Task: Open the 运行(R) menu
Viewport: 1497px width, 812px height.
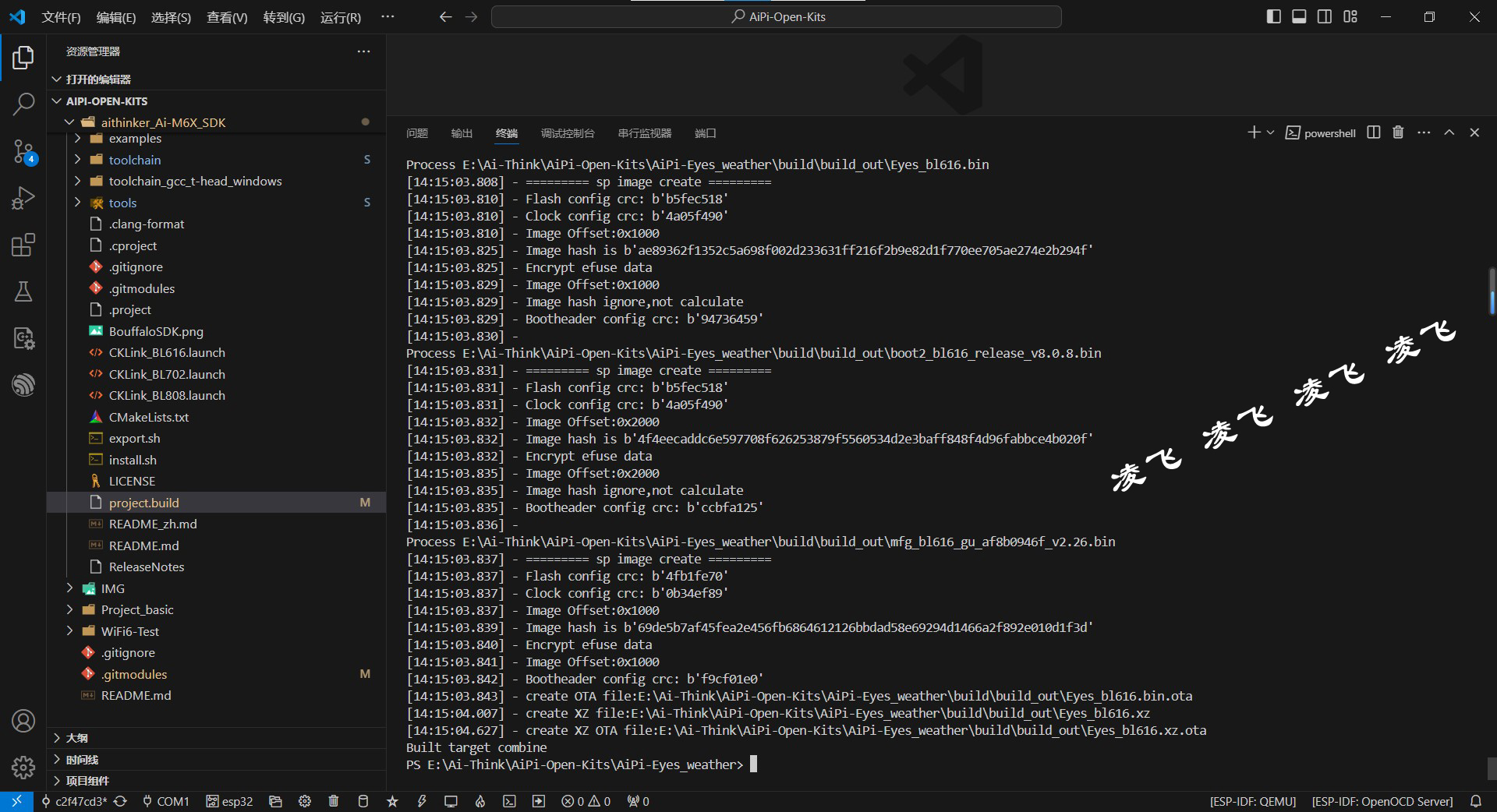Action: coord(341,17)
